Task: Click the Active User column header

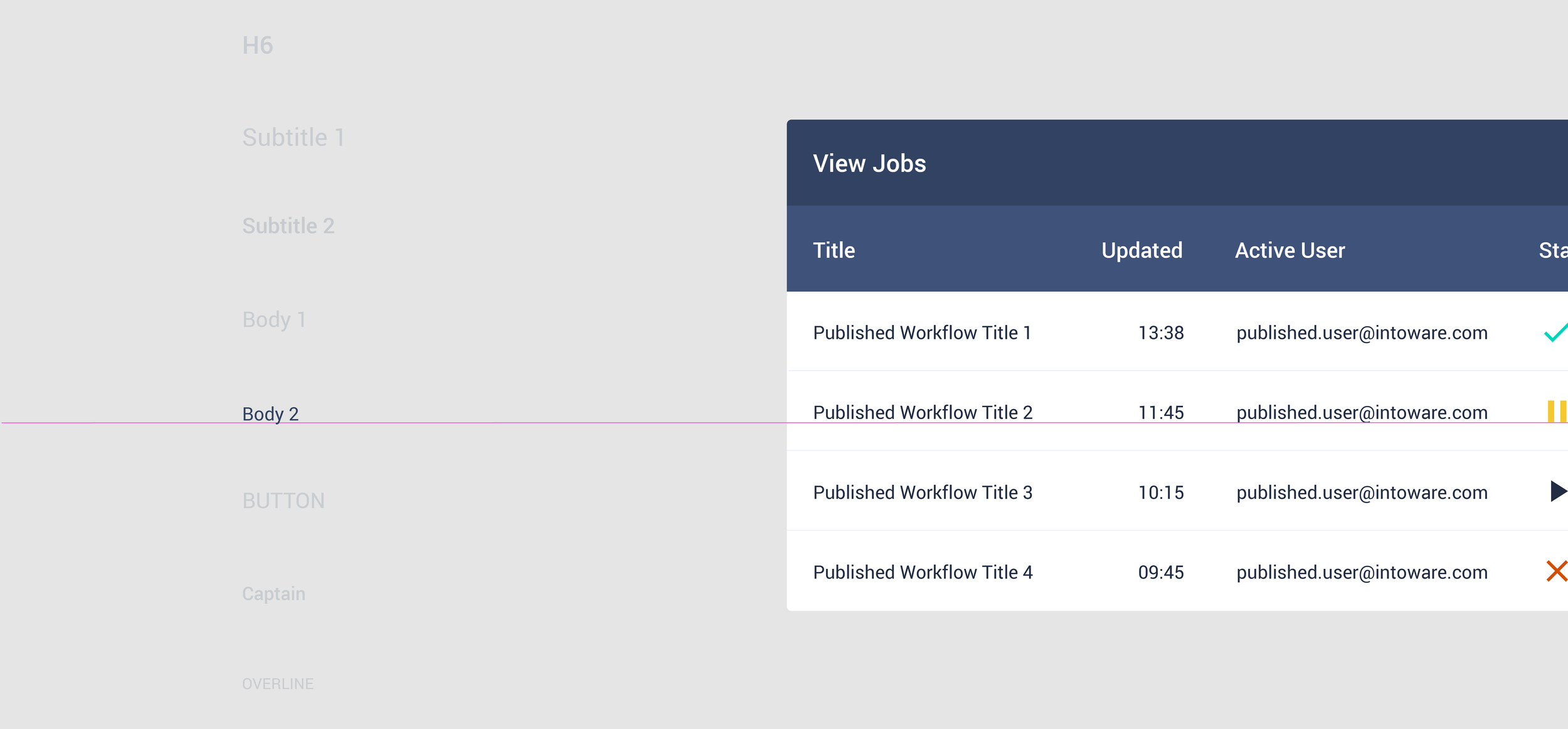Action: click(x=1290, y=250)
